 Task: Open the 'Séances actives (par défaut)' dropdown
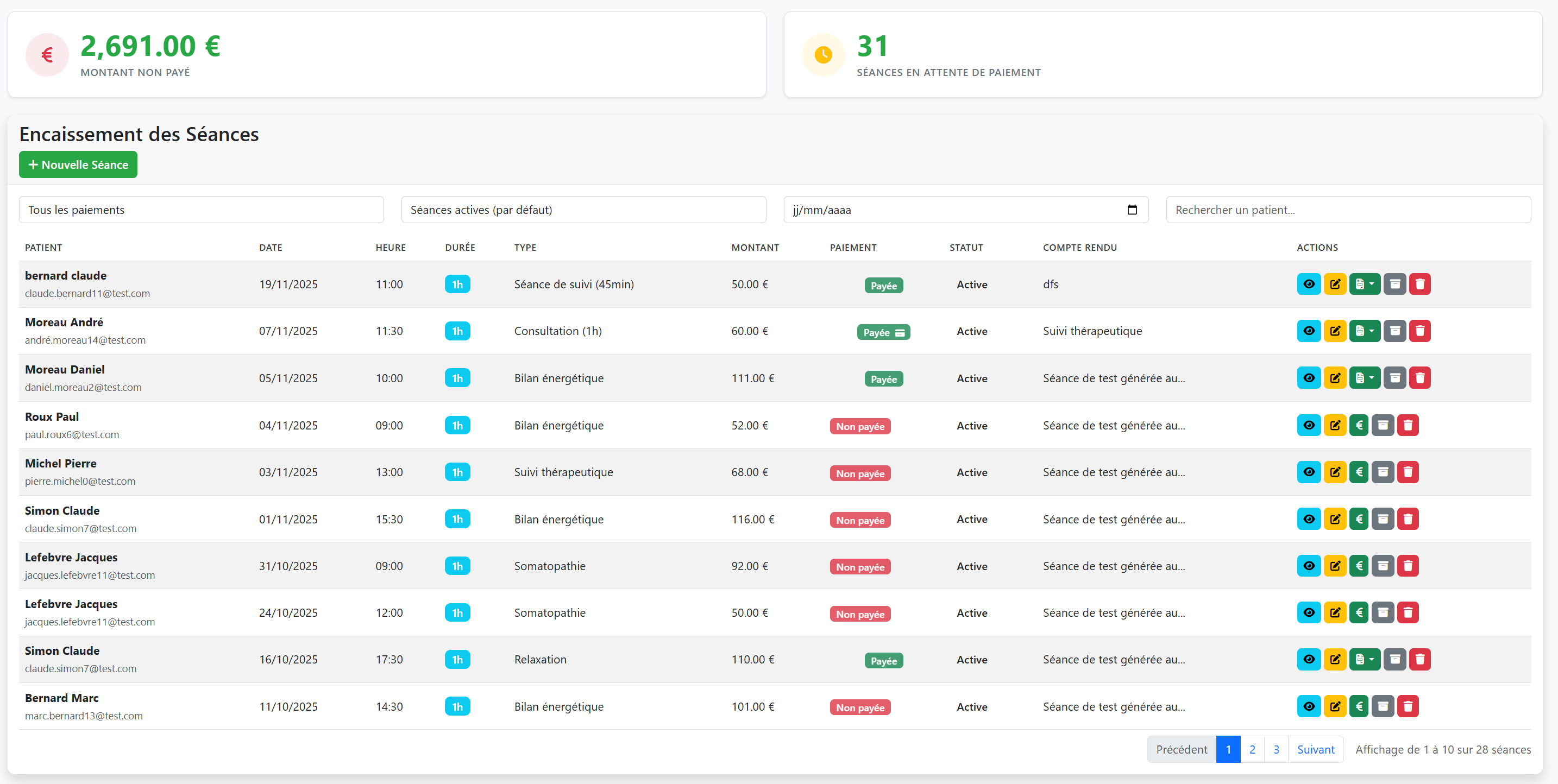click(x=583, y=210)
